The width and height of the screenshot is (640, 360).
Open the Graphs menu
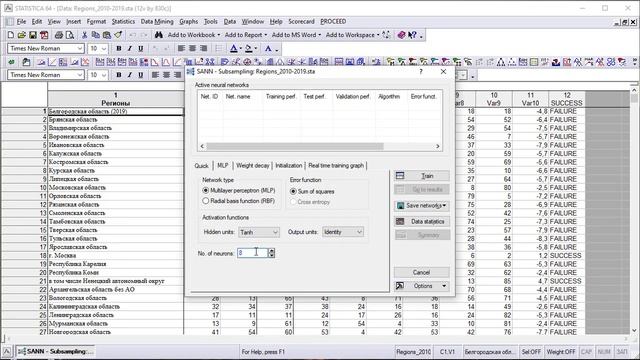tap(189, 22)
